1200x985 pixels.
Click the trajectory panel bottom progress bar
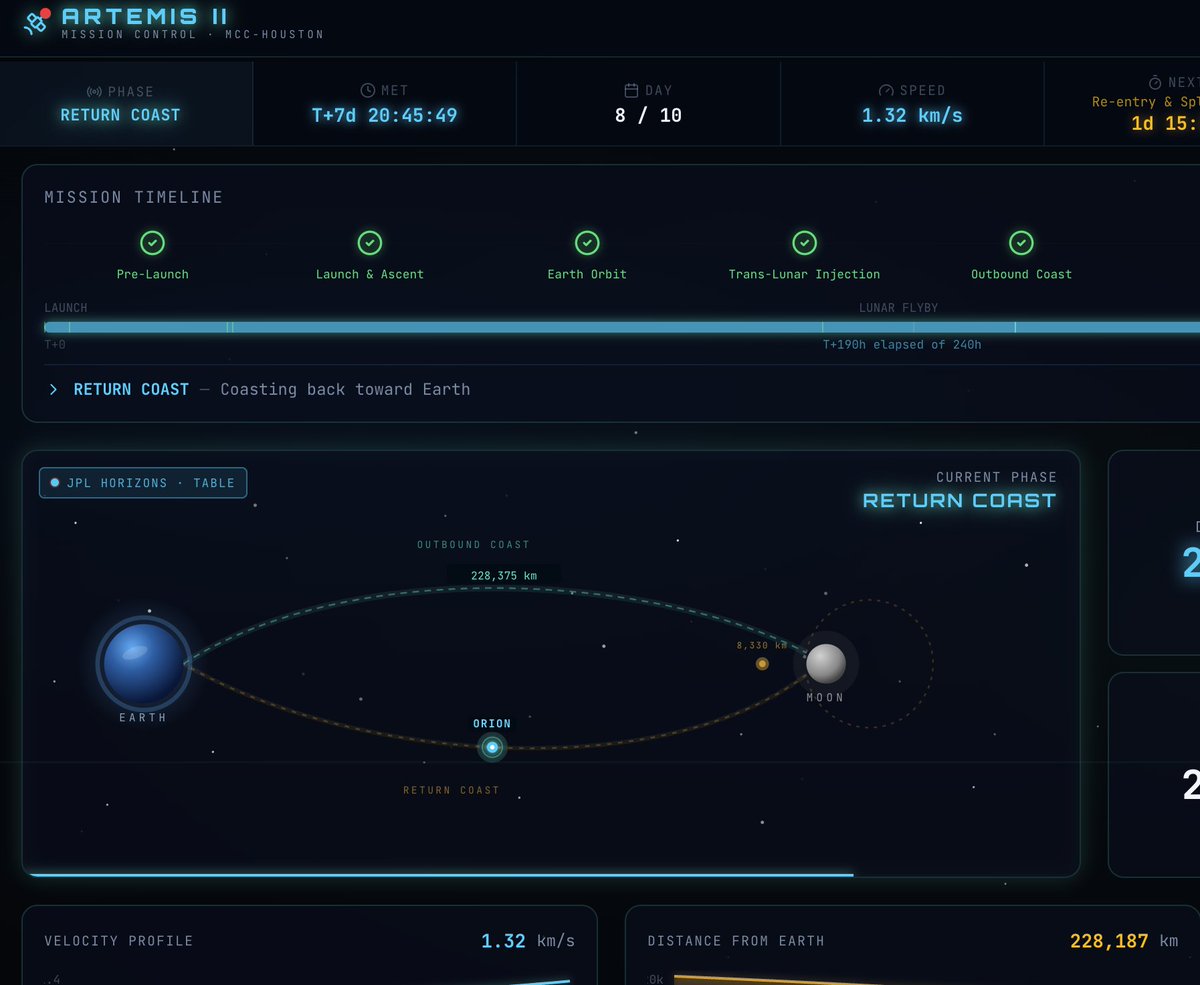[441, 875]
